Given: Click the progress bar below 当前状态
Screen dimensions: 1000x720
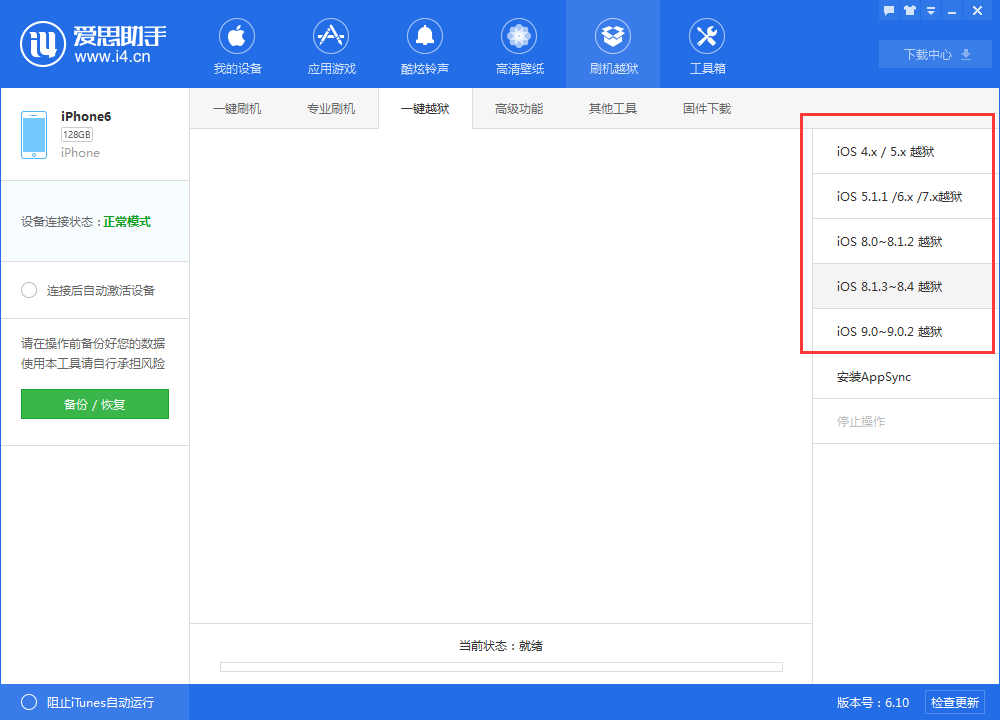Looking at the screenshot, I should 500,666.
